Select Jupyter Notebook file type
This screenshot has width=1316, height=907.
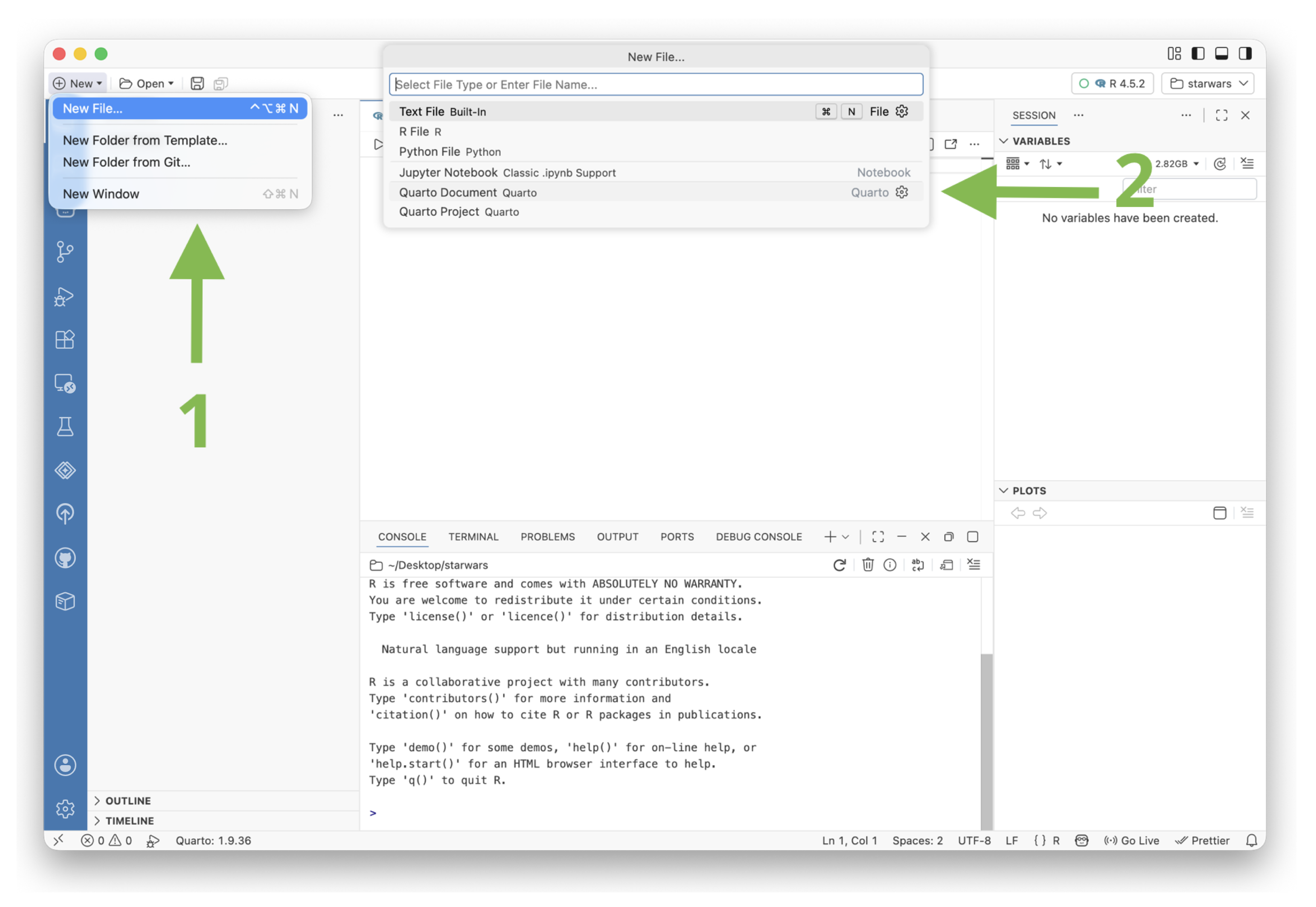[x=656, y=172]
